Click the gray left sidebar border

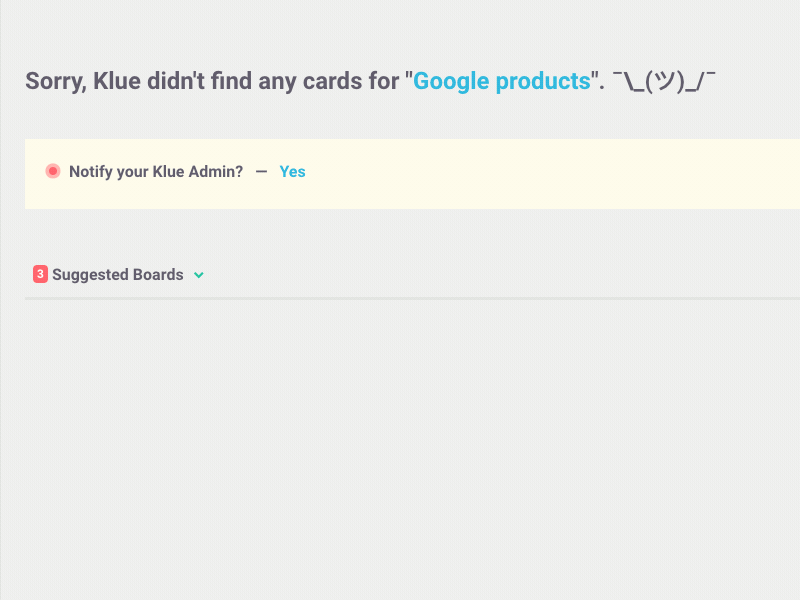(1, 300)
